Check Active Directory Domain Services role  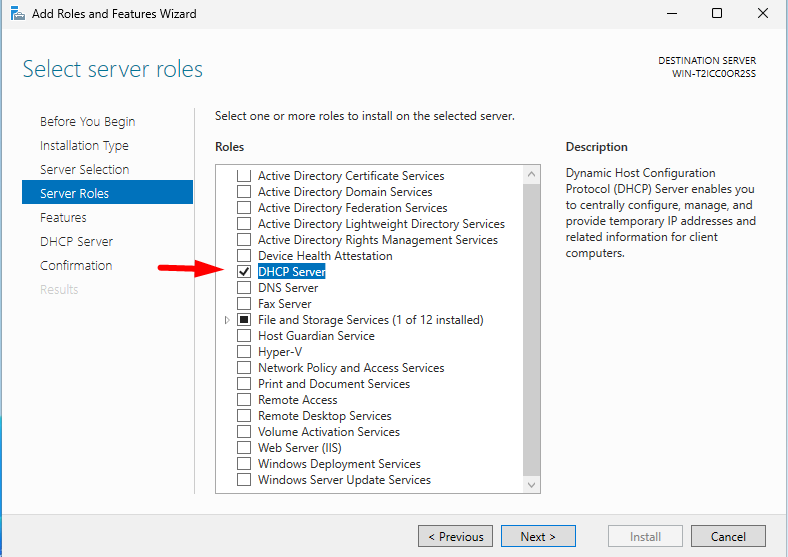244,192
